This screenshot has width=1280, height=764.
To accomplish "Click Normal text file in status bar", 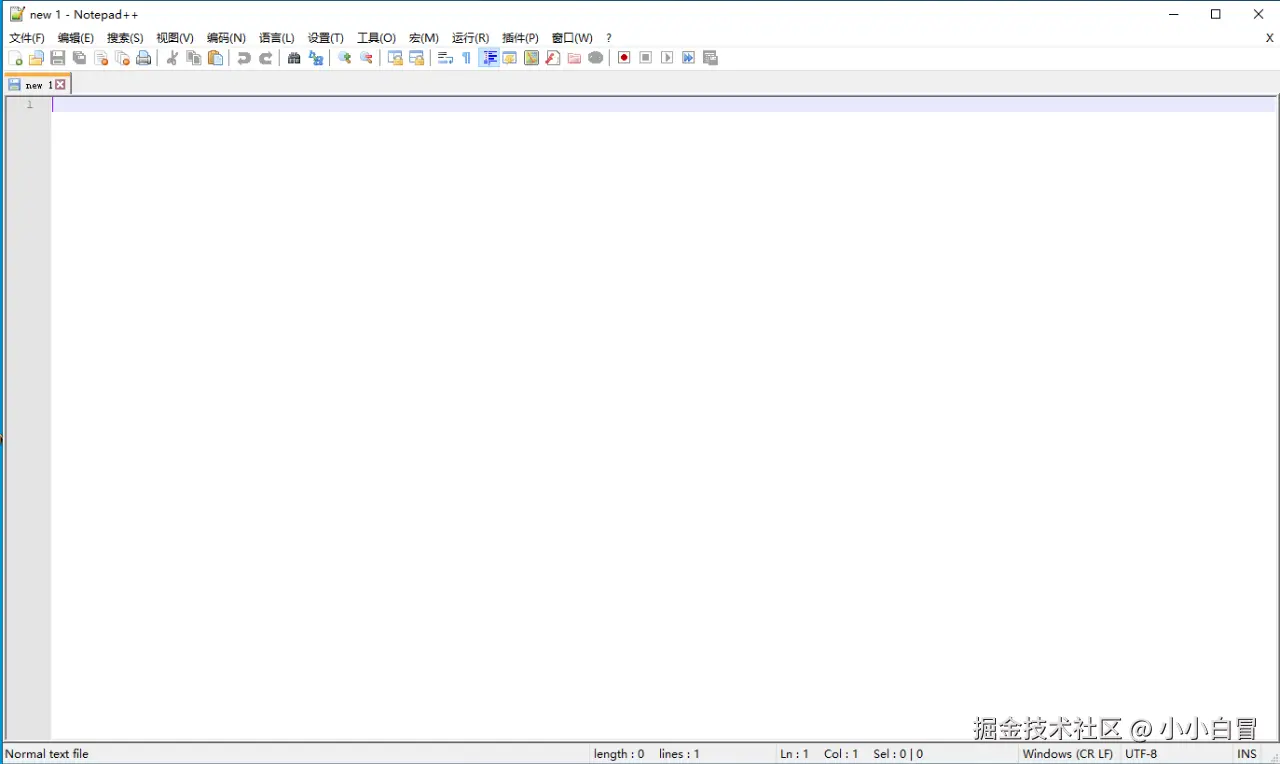I will (47, 754).
